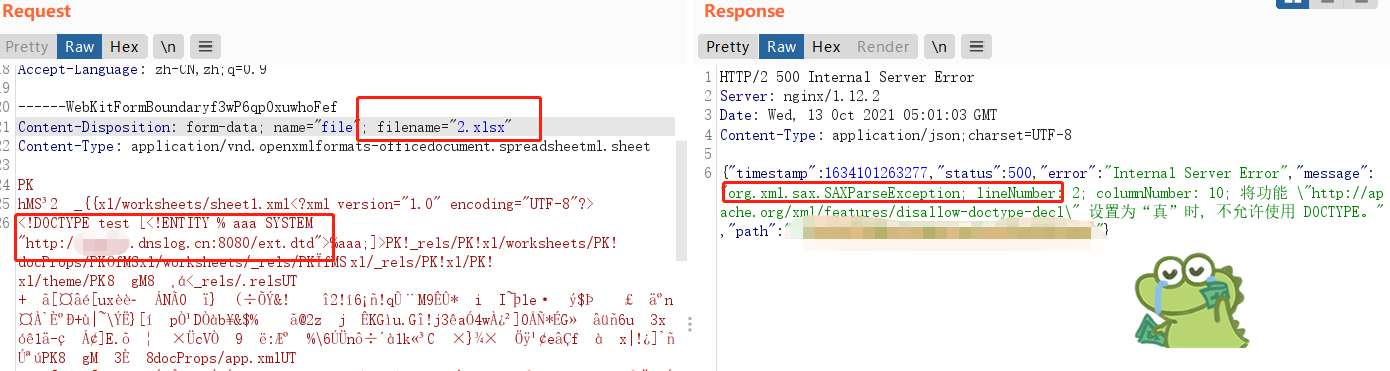The width and height of the screenshot is (1390, 371).
Task: Click the Response pane heading
Action: [x=744, y=12]
